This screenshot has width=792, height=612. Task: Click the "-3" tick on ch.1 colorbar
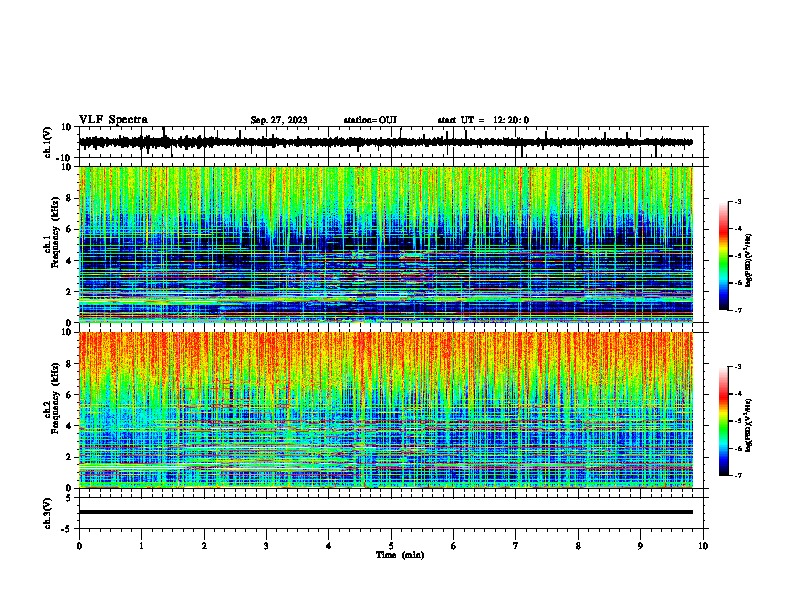(737, 201)
